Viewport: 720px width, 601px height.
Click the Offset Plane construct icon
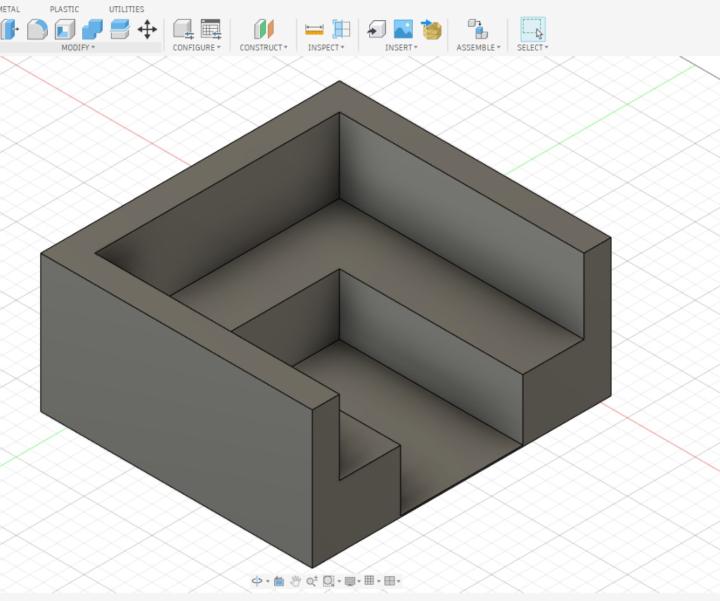[263, 29]
